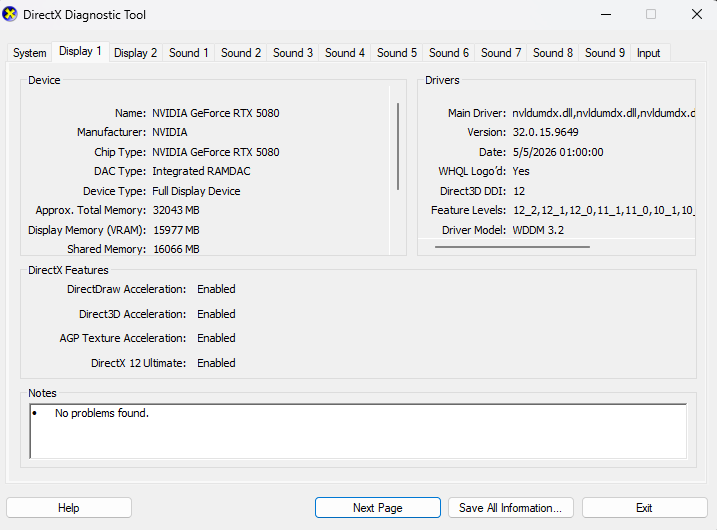Go to the Sound 8 tab
This screenshot has height=530, width=717.
pos(553,53)
